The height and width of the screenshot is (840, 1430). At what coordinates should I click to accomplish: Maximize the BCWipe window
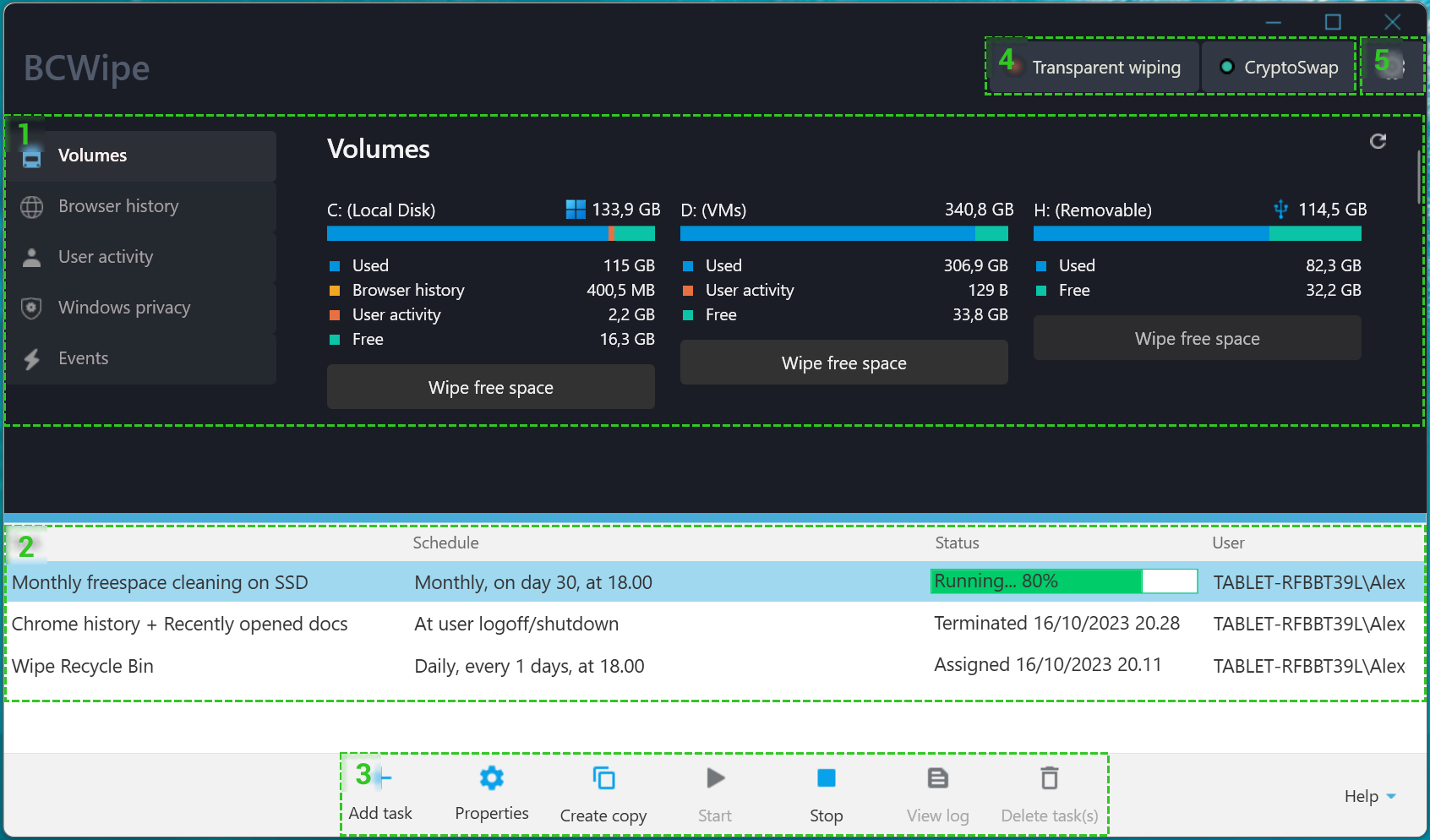coord(1333,22)
